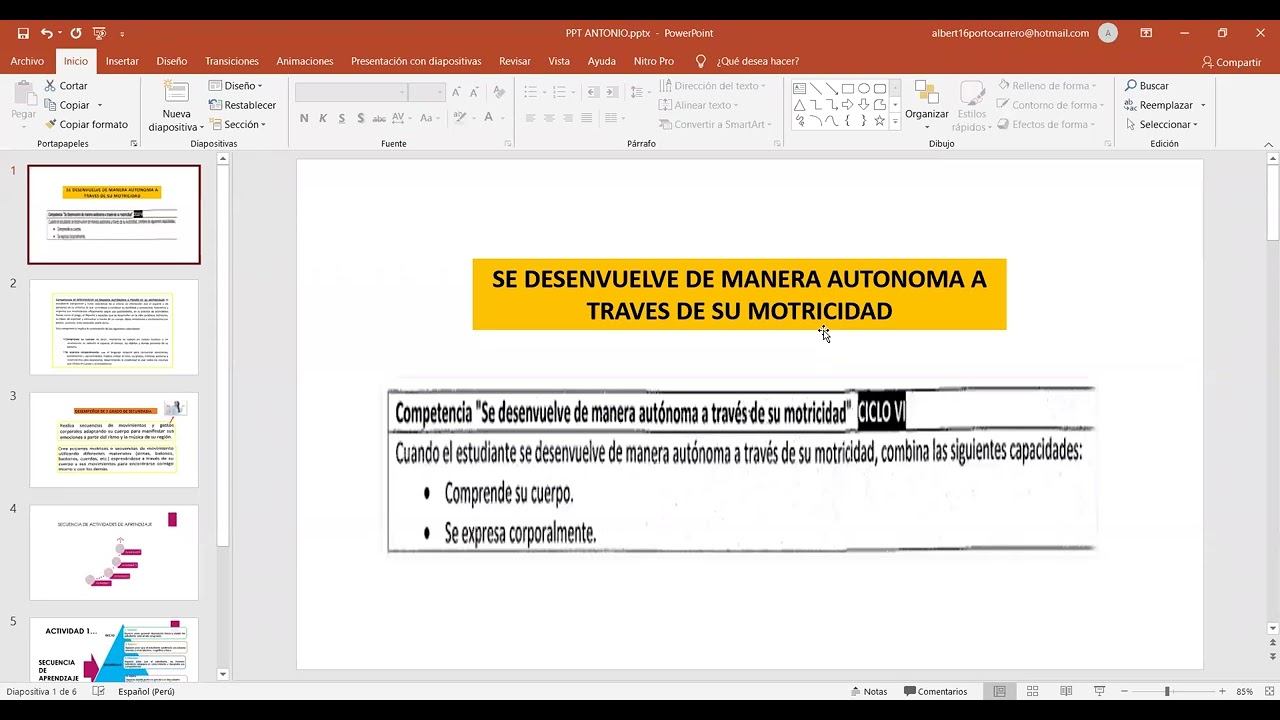Center text in Párrafo group
Screen dimensions: 1280x720
tap(549, 118)
